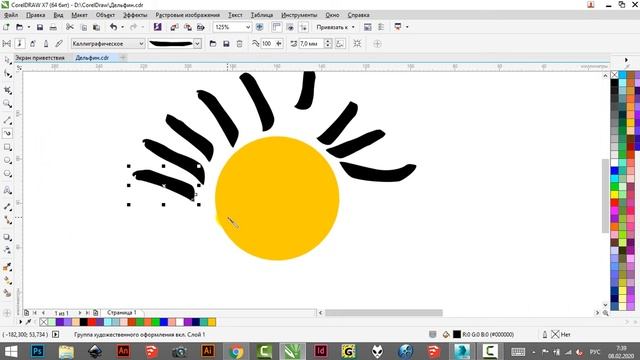
Task: Open the Effects (Эффекты) menu
Action: 135,15
